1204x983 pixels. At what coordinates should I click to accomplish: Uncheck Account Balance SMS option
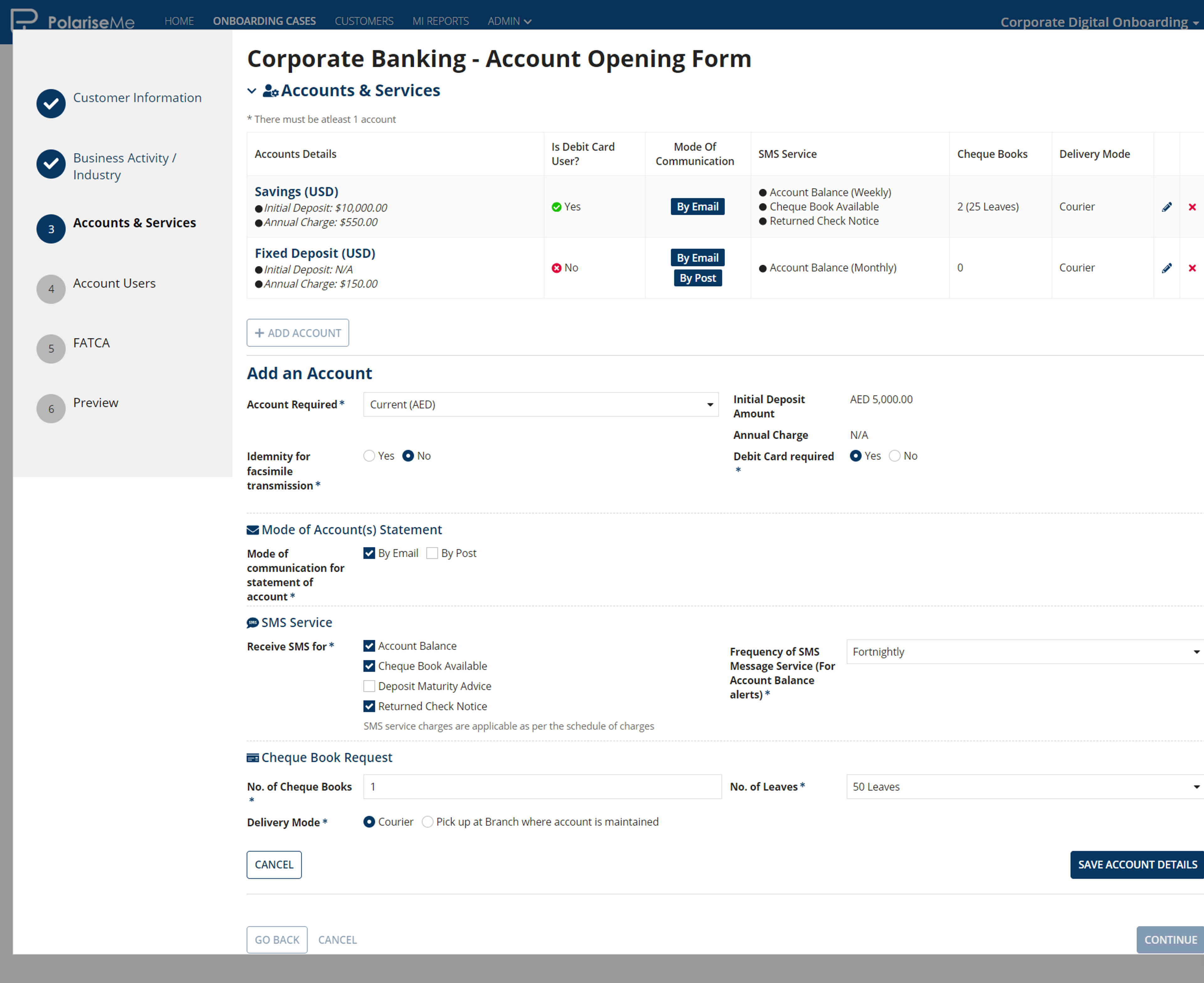coord(369,646)
